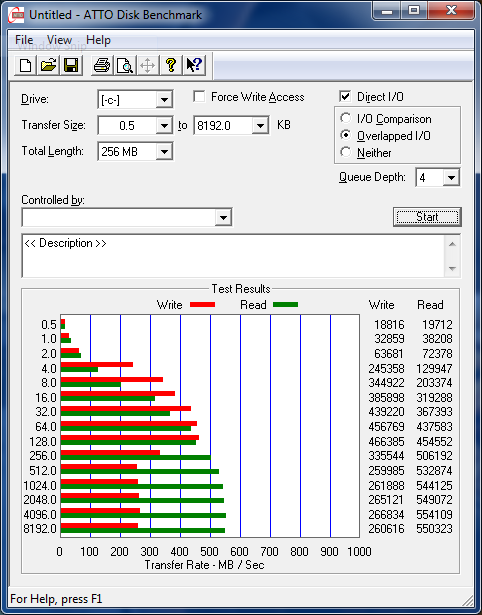Viewport: 482px width, 615px height.
Task: Click the green Read legend swatch
Action: [x=286, y=304]
